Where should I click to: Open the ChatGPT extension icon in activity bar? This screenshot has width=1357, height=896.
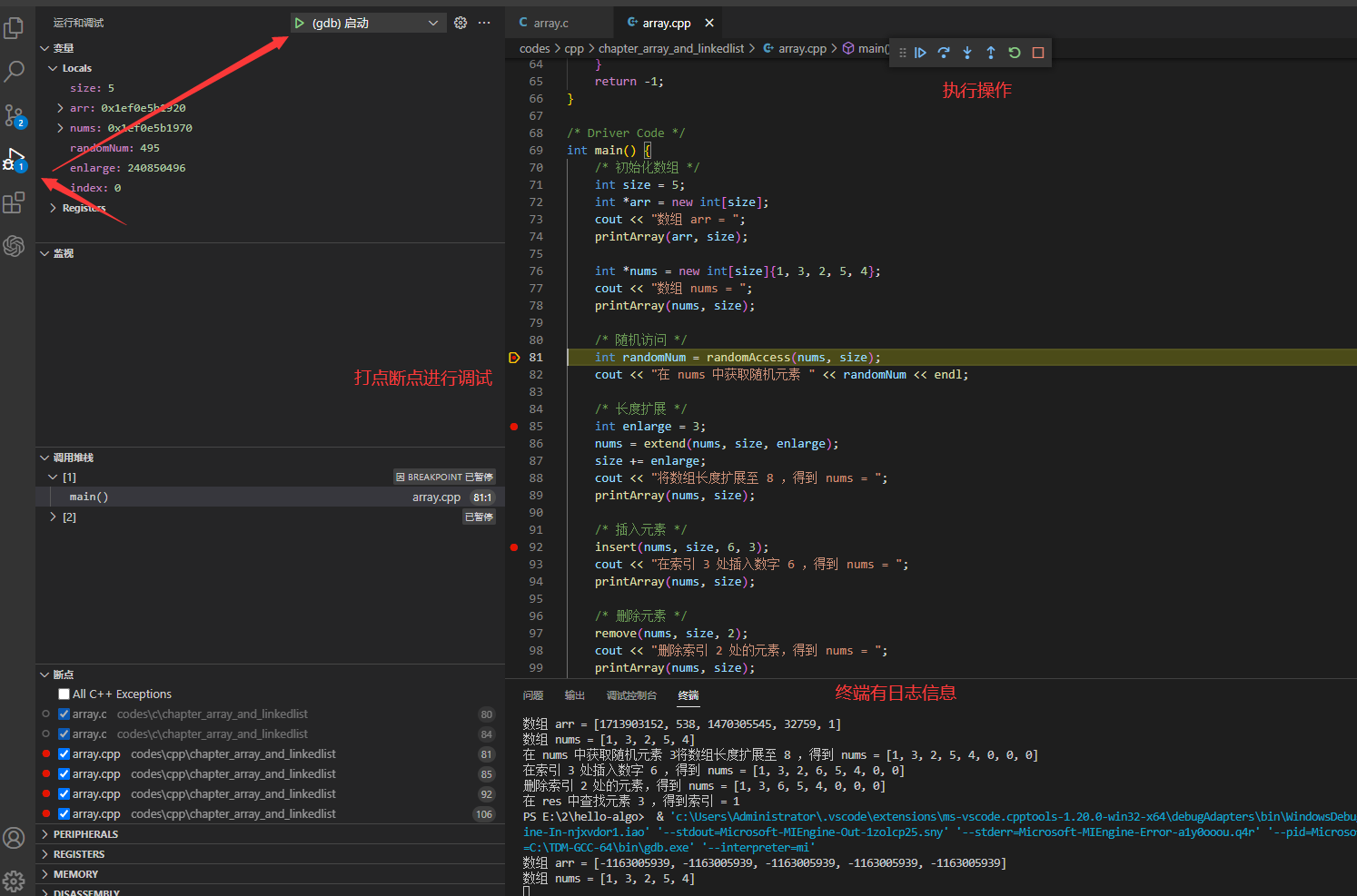[x=14, y=245]
